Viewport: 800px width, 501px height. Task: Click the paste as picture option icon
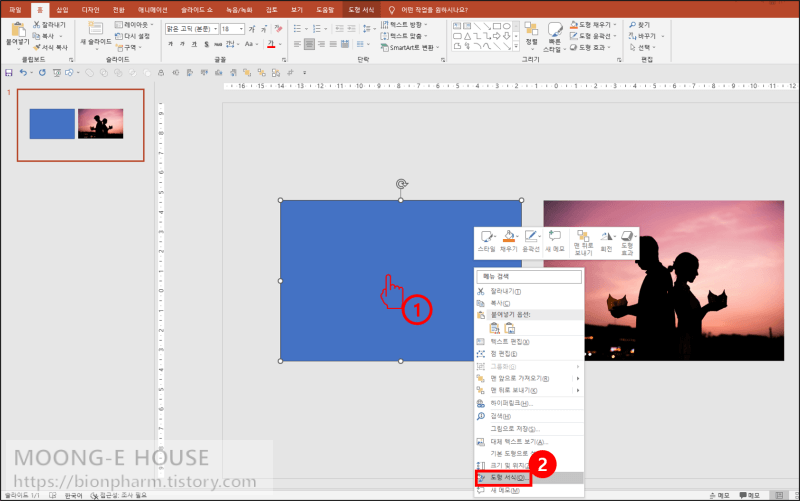tap(510, 329)
